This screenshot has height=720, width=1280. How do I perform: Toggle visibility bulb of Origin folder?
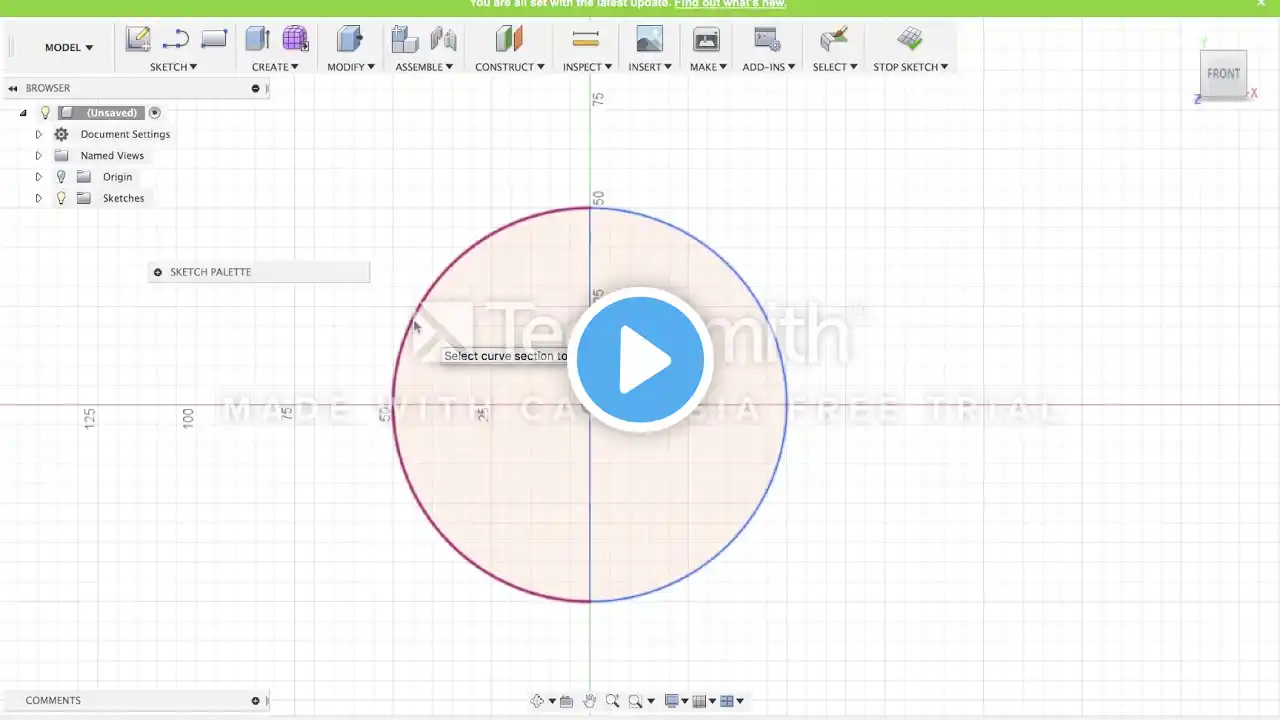pos(61,177)
